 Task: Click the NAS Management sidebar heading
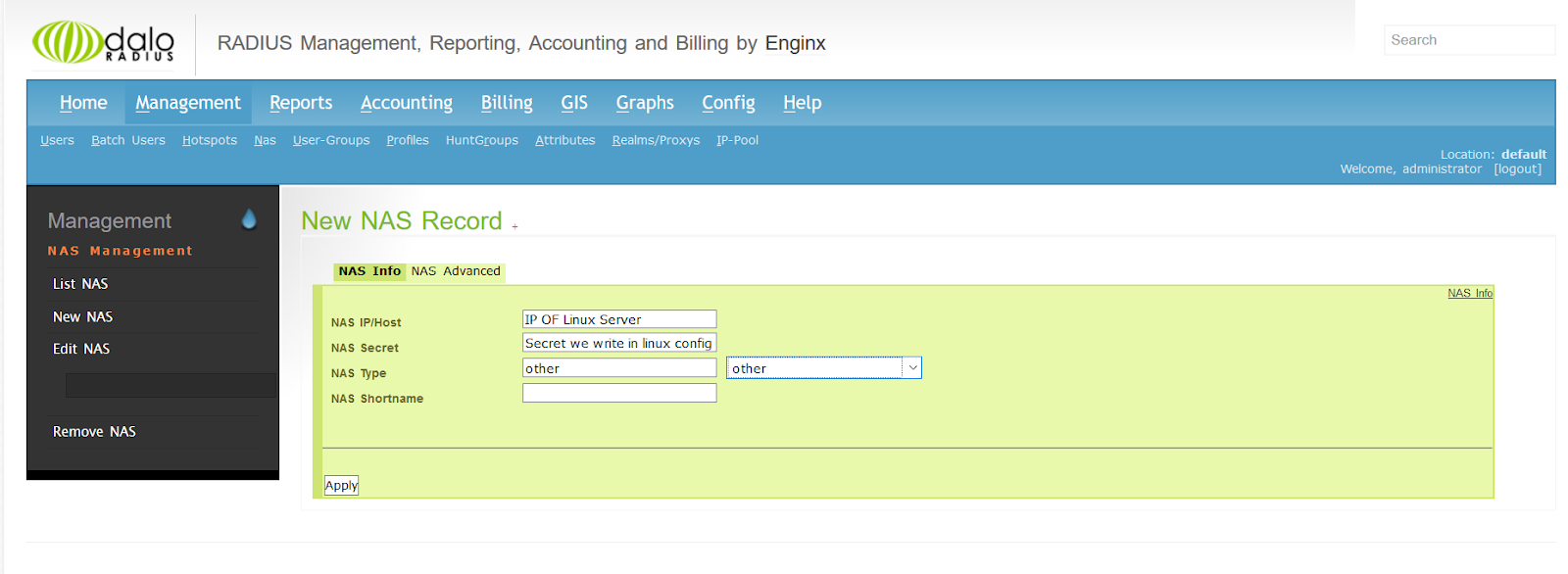pyautogui.click(x=120, y=251)
